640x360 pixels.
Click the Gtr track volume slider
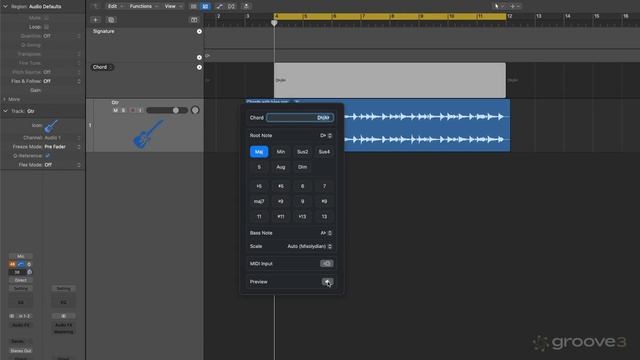pyautogui.click(x=167, y=110)
